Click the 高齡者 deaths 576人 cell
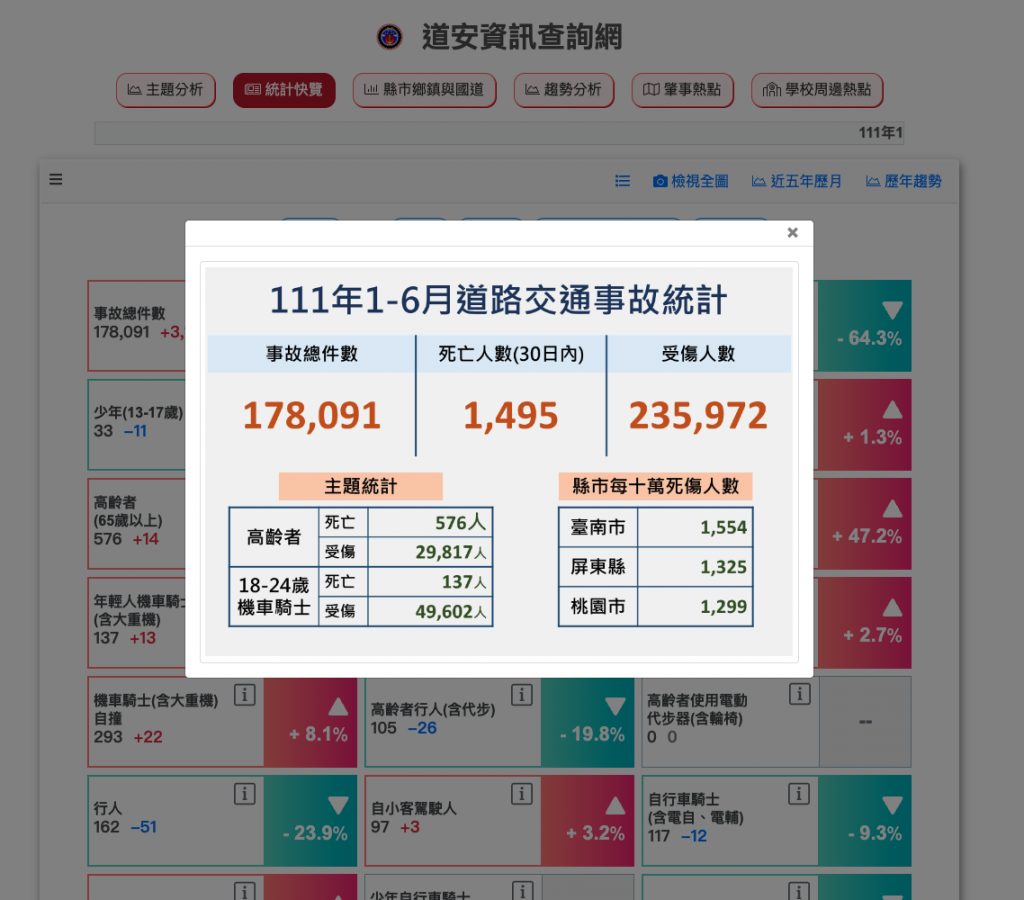 430,522
